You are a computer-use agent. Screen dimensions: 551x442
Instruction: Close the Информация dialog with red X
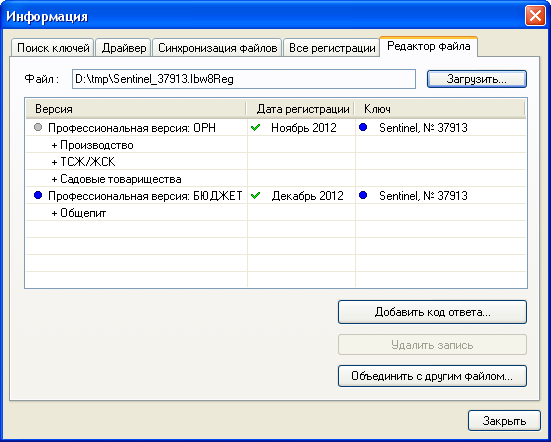535,16
